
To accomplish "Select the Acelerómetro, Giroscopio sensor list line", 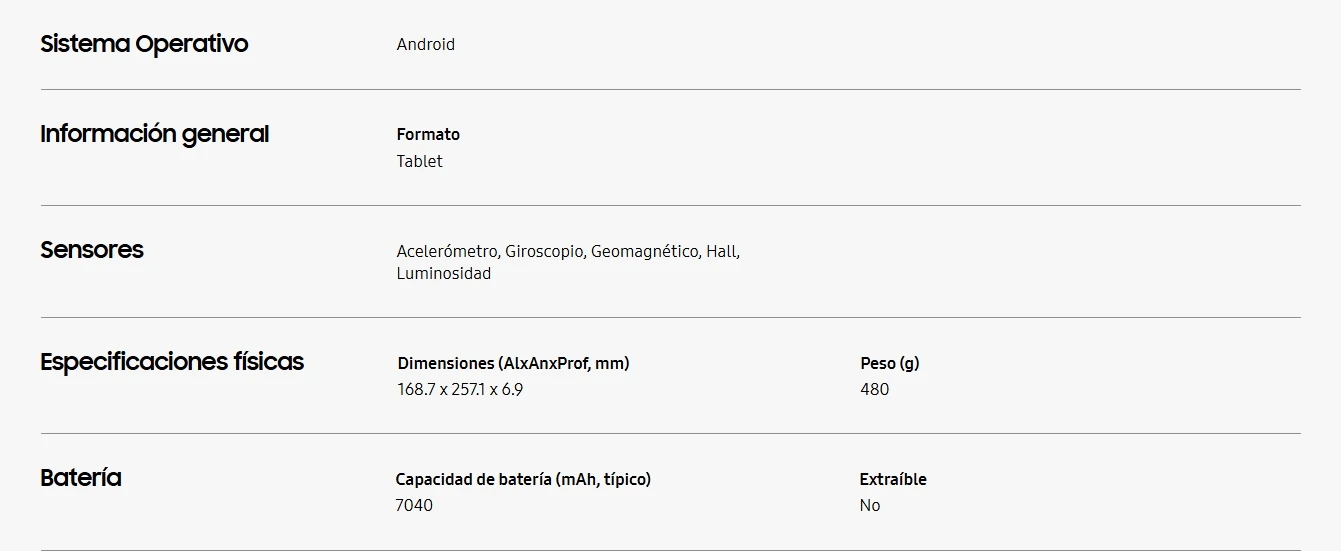I will coord(568,251).
